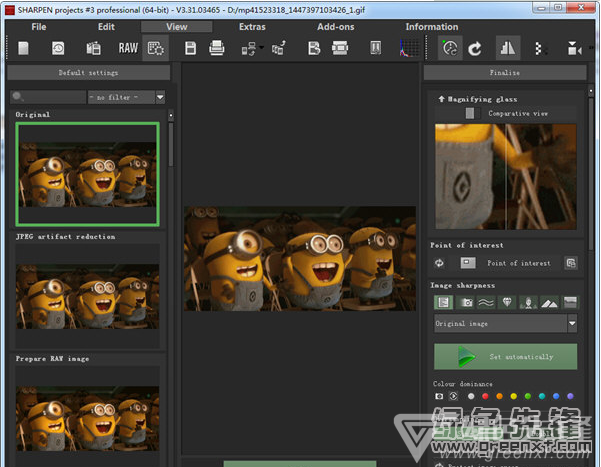Click the preset search input field
Image resolution: width=601 pixels, height=467 pixels.
coord(48,97)
